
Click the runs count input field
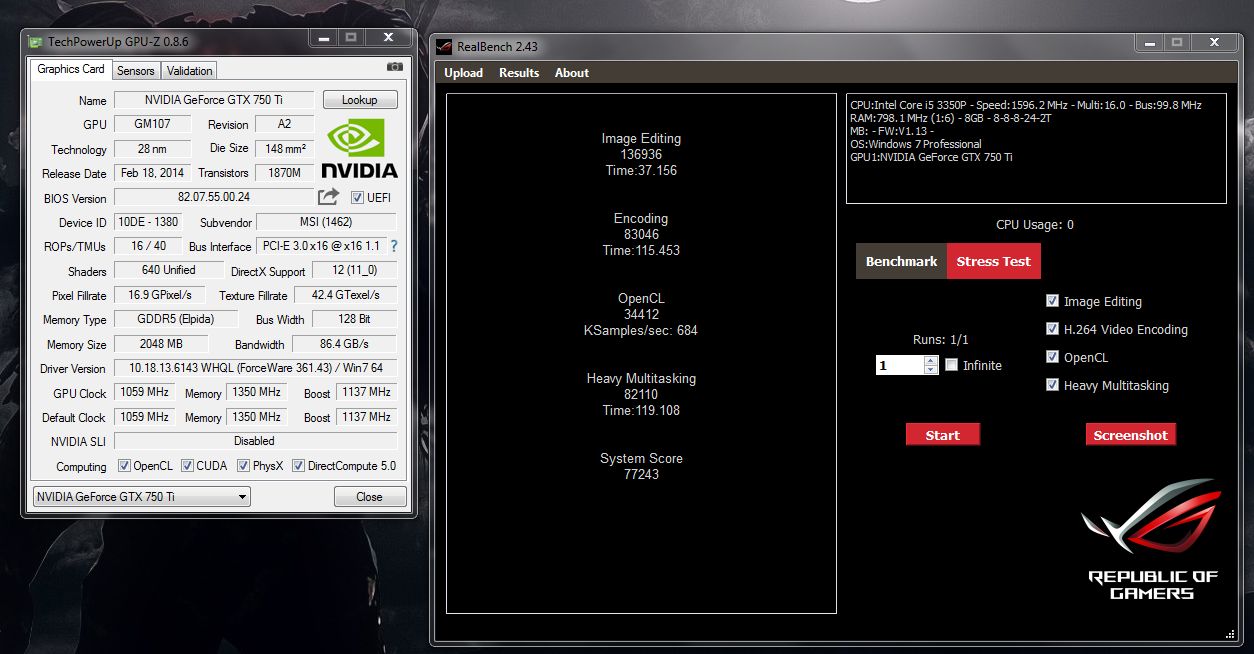click(900, 366)
